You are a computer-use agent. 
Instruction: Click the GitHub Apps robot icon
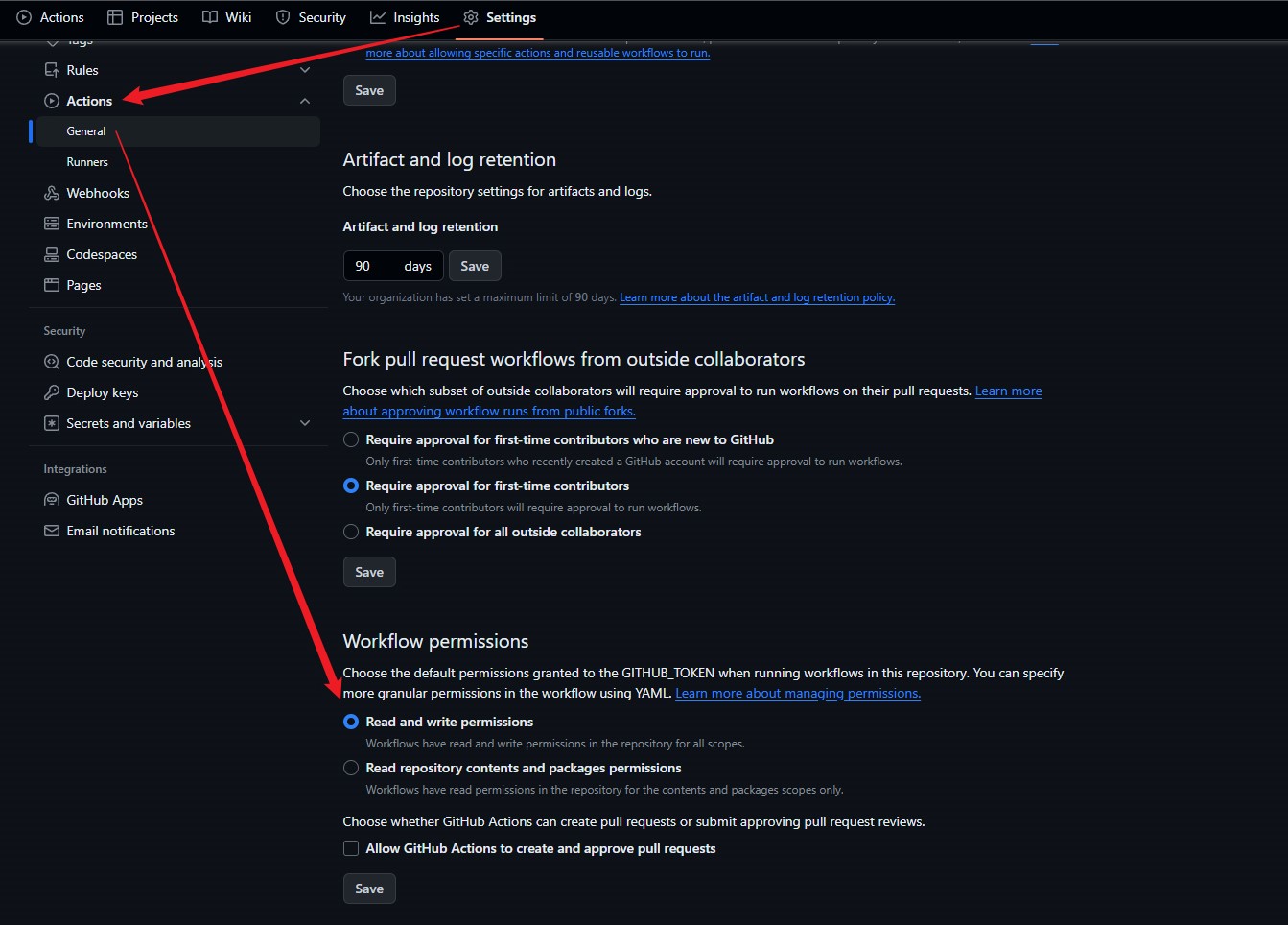click(52, 500)
